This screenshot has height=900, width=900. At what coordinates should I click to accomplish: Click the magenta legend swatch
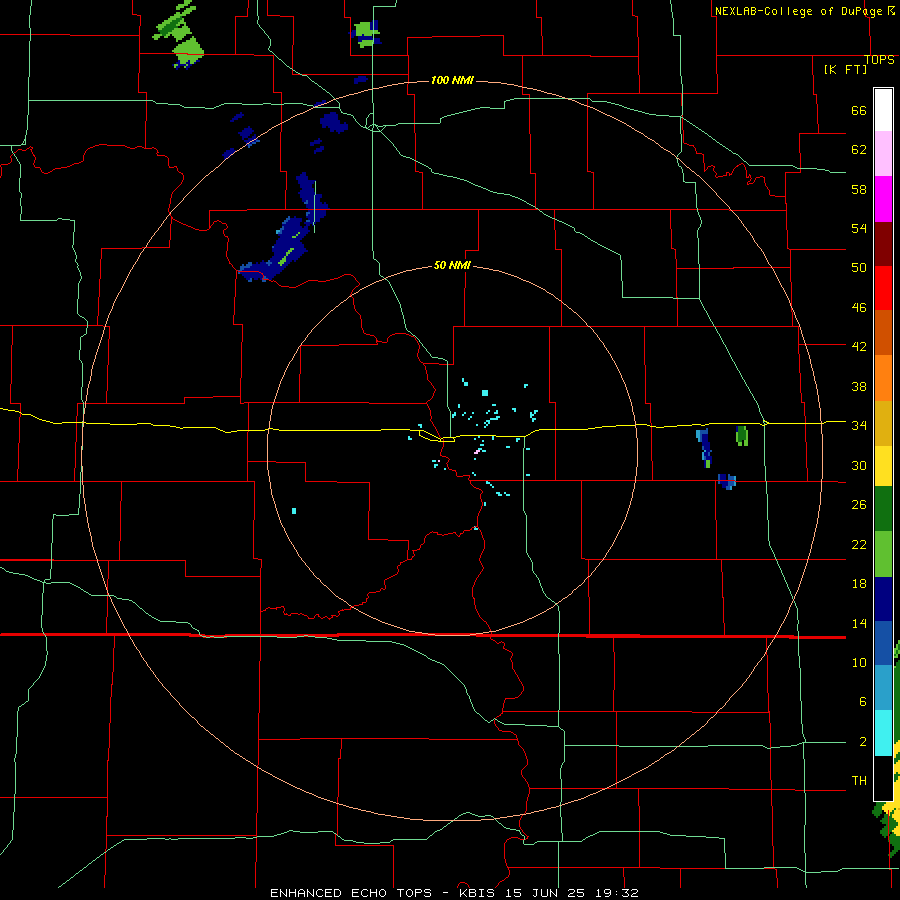[883, 199]
